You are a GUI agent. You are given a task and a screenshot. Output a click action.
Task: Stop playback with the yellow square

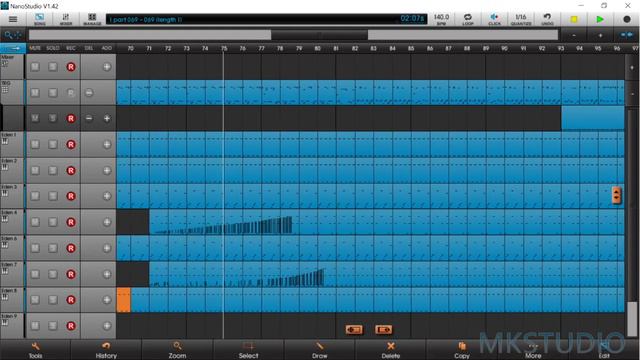574,19
